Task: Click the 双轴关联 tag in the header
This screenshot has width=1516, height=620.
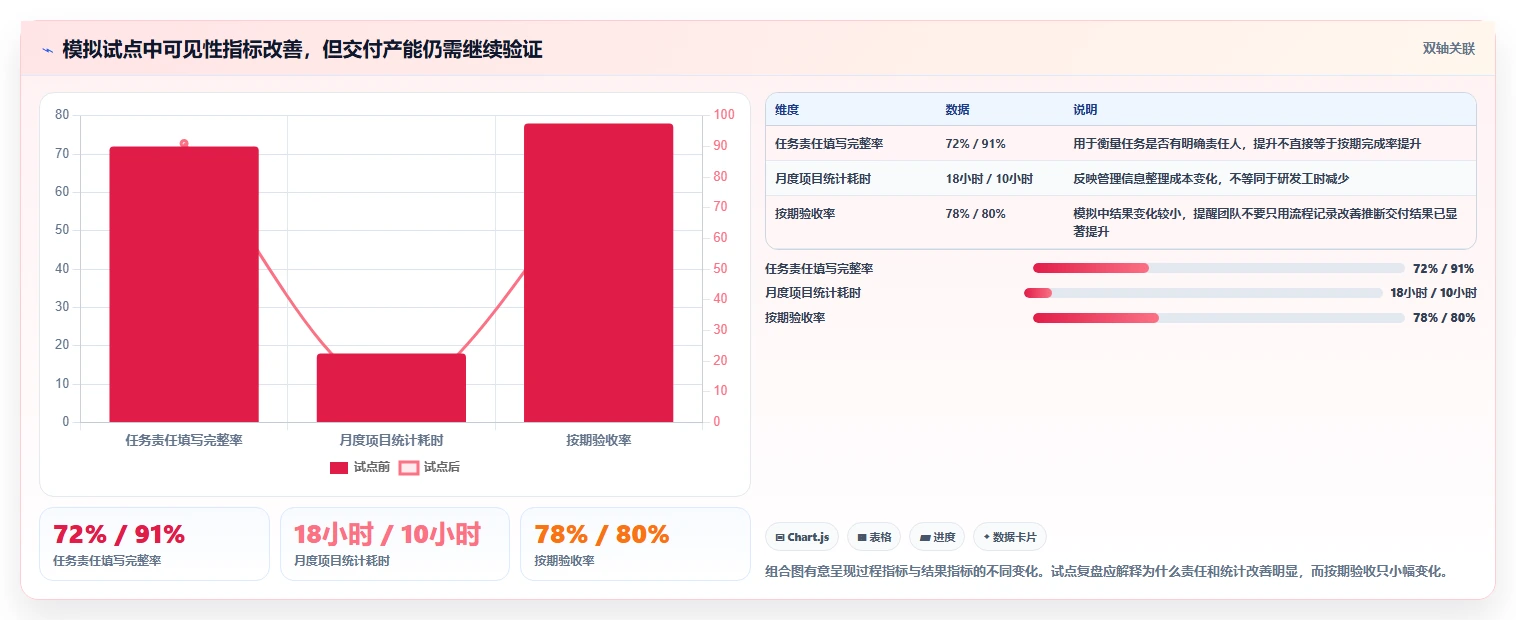Action: pyautogui.click(x=1449, y=49)
